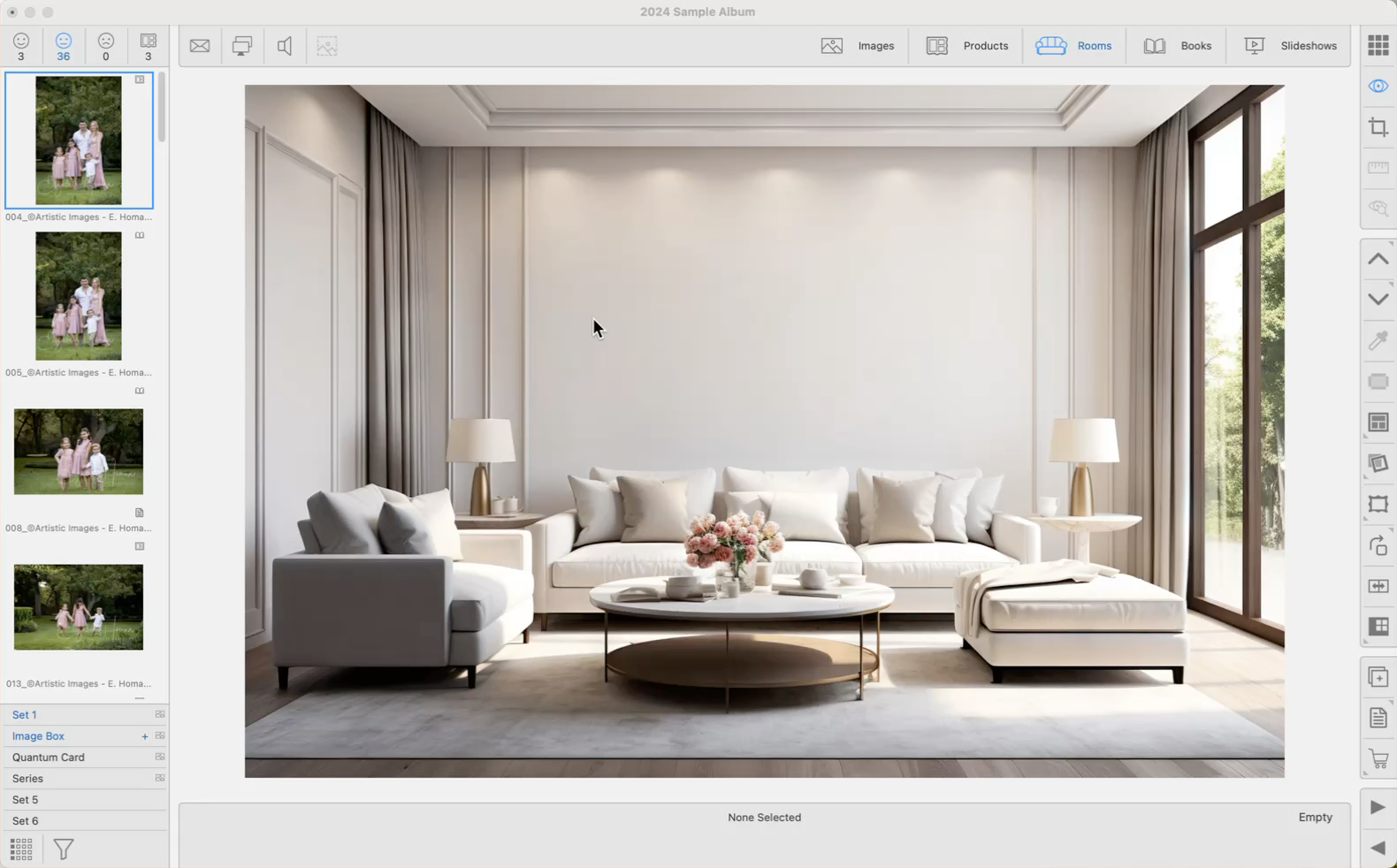The height and width of the screenshot is (868, 1397).
Task: Click the down chevron arrow
Action: (x=1378, y=300)
